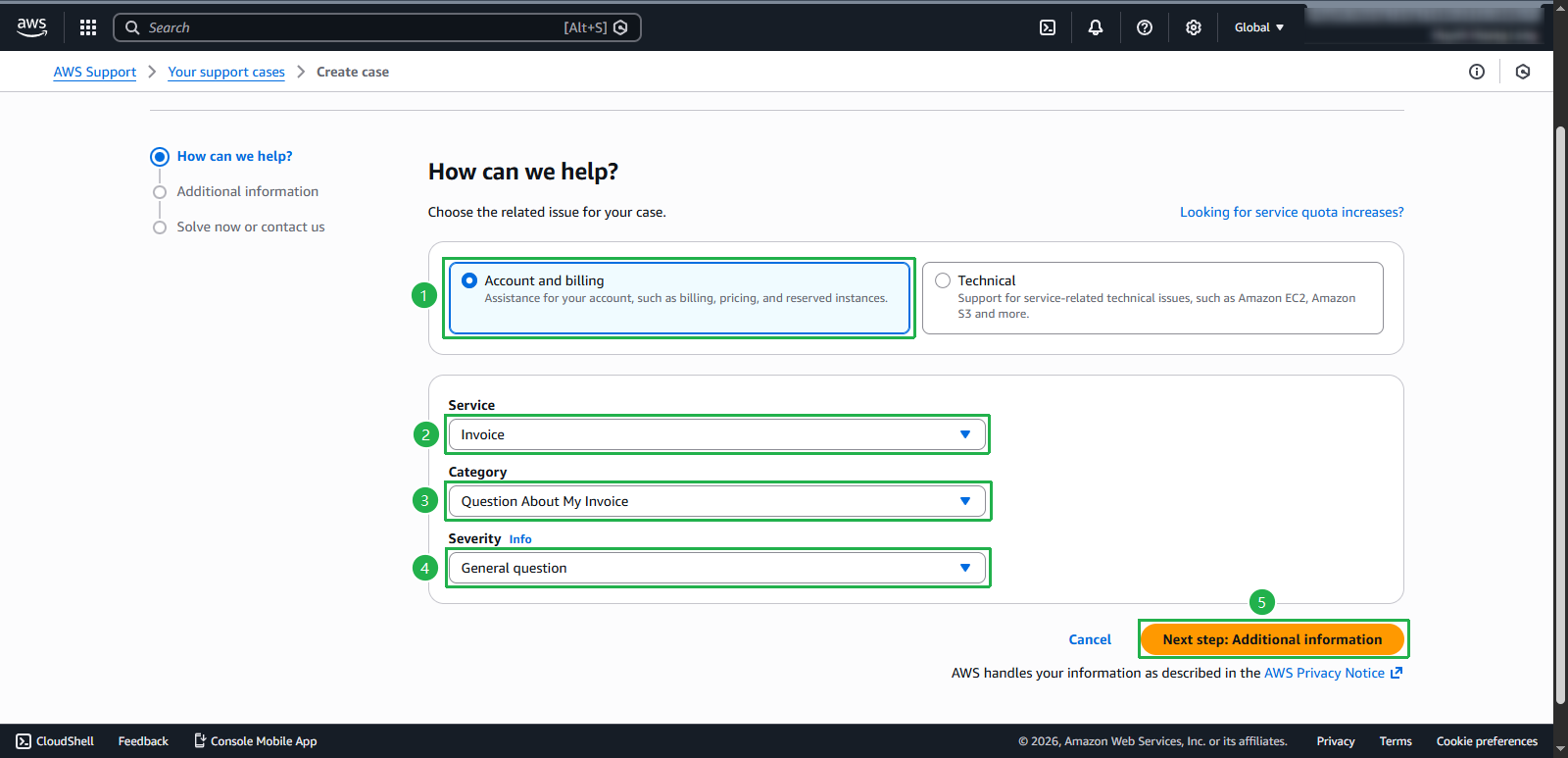Open the footer Privacy link

pos(1336,741)
